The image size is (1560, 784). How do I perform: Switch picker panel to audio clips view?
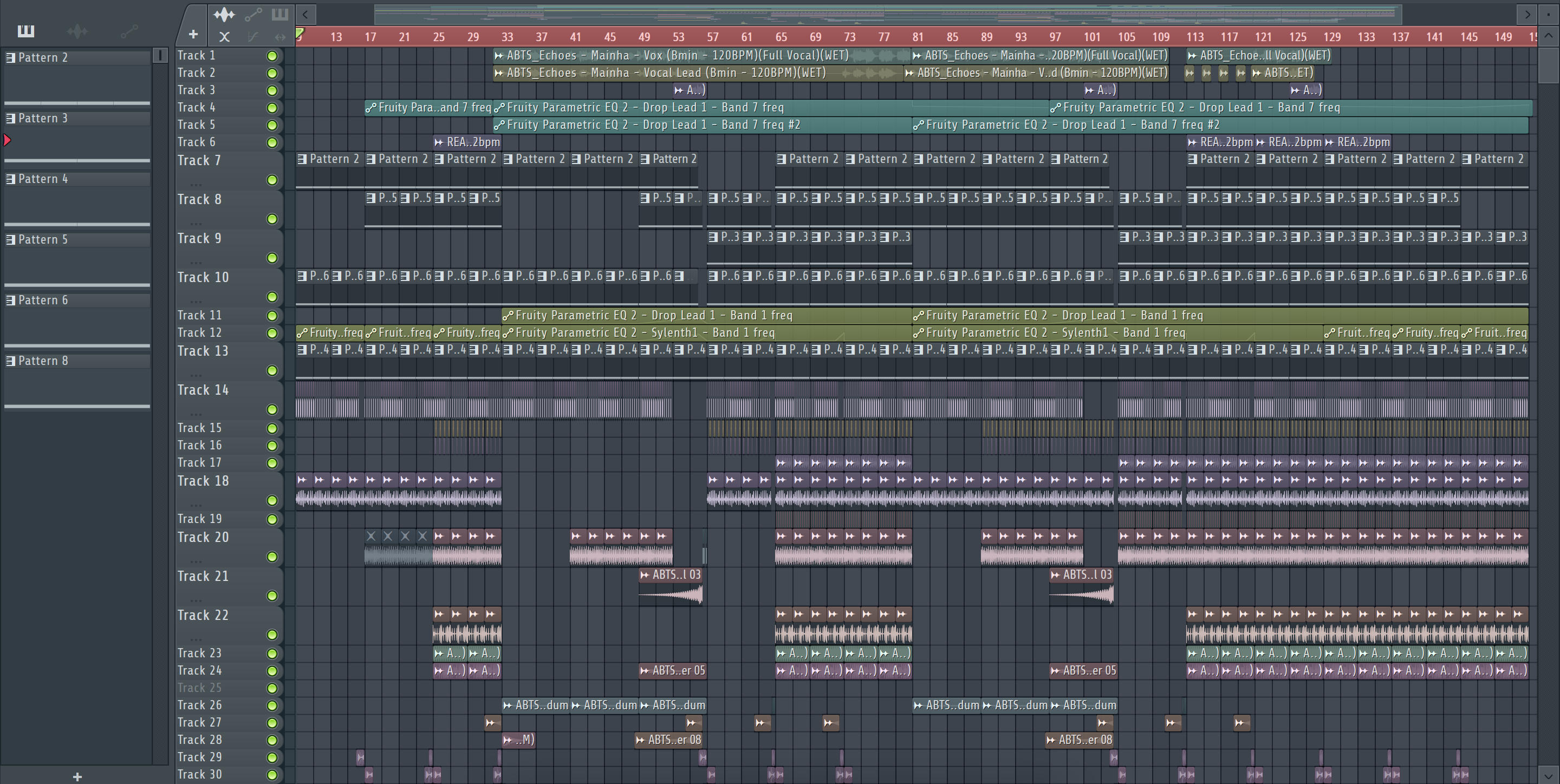pos(77,31)
